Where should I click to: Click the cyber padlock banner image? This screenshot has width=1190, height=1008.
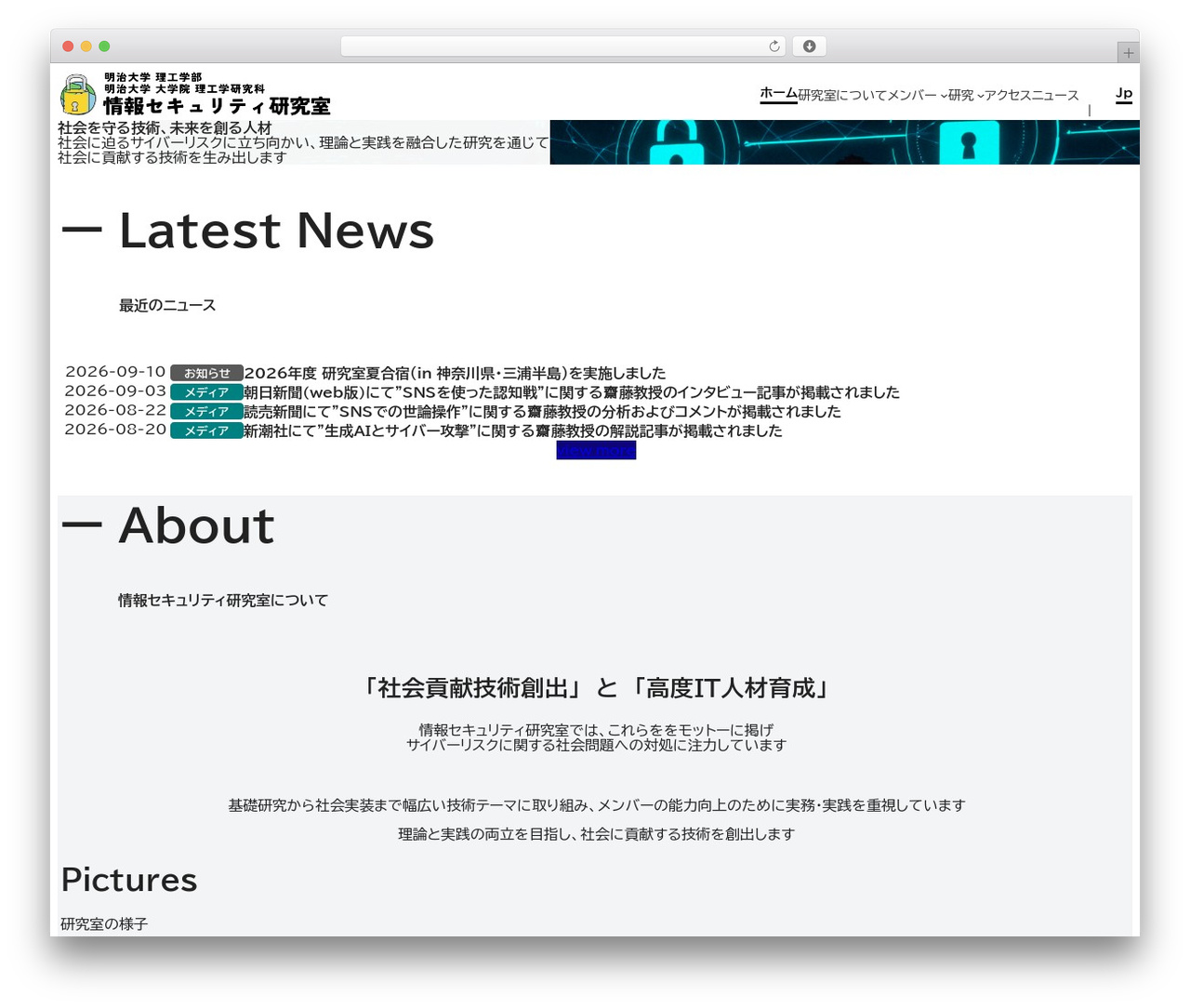[845, 142]
